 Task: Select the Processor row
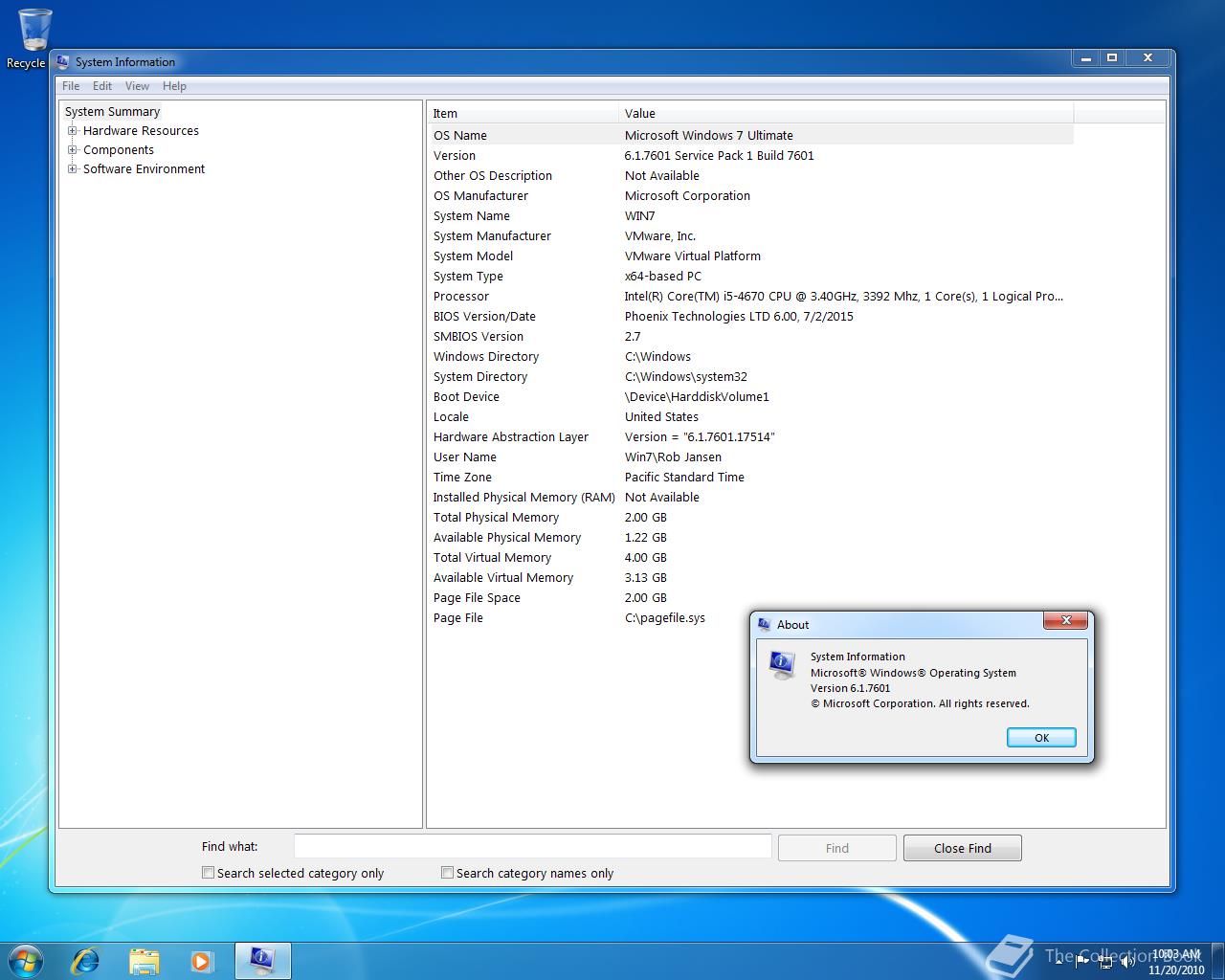click(x=750, y=296)
